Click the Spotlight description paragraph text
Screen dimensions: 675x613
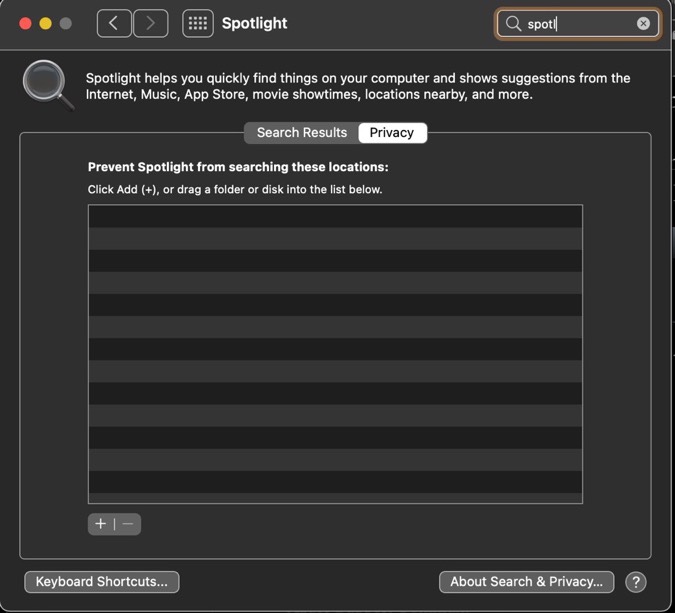click(x=358, y=86)
